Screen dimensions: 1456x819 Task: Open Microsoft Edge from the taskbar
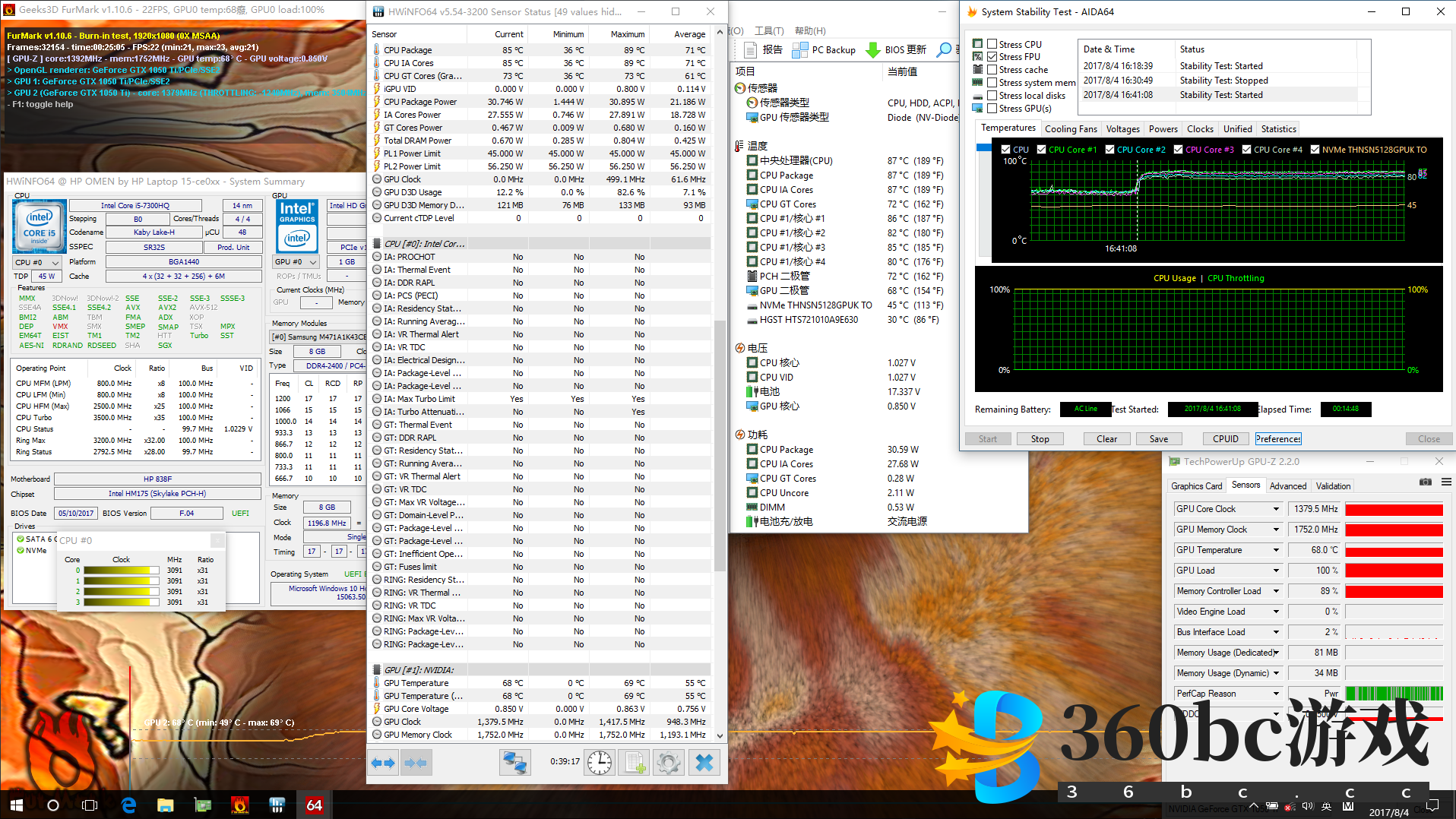(x=128, y=805)
